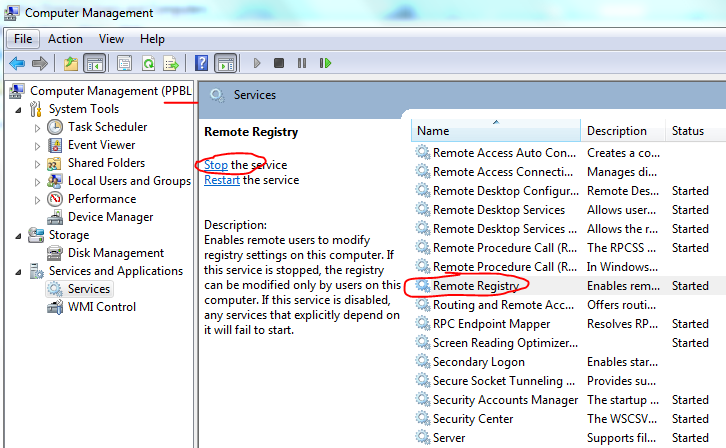The width and height of the screenshot is (726, 448).
Task: Click gear icon beside Remote Registry row
Action: coord(422,286)
